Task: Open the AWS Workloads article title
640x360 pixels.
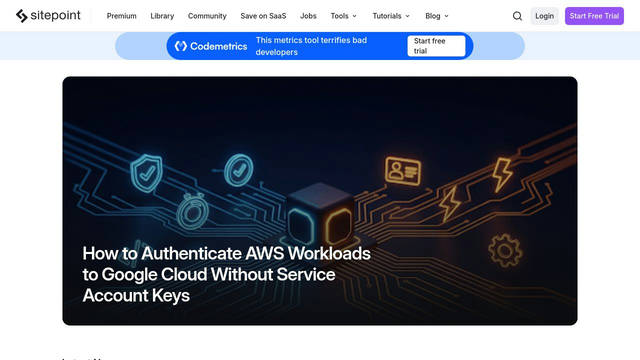Action: [227, 274]
